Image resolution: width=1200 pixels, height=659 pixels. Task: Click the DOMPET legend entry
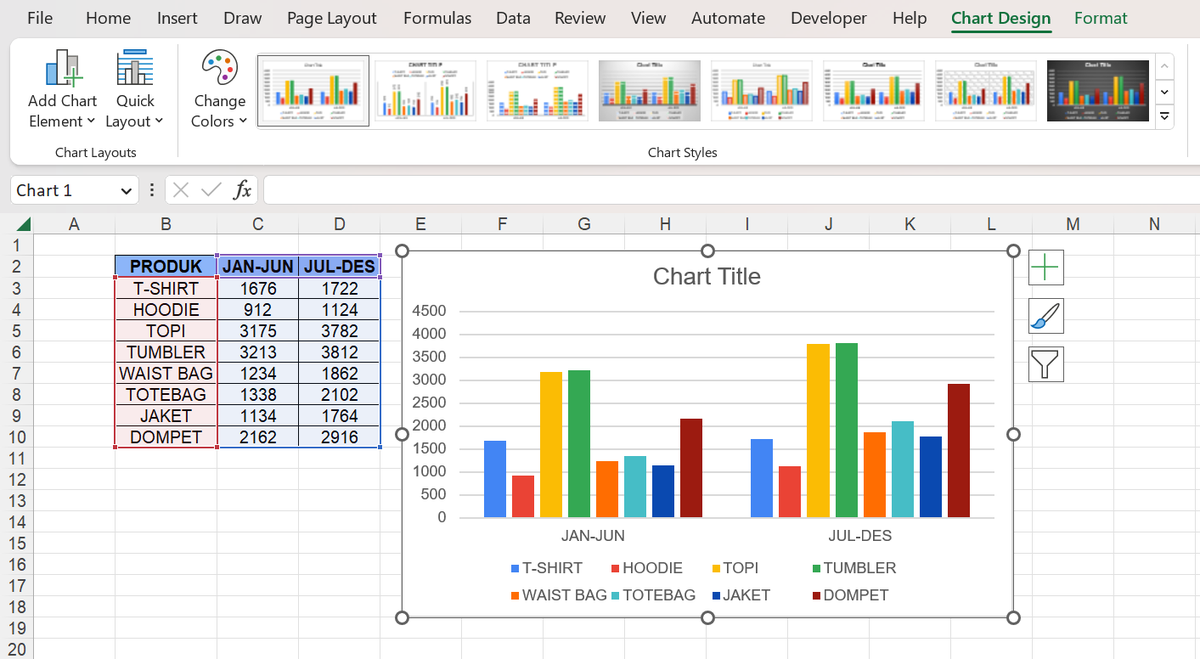[850, 595]
